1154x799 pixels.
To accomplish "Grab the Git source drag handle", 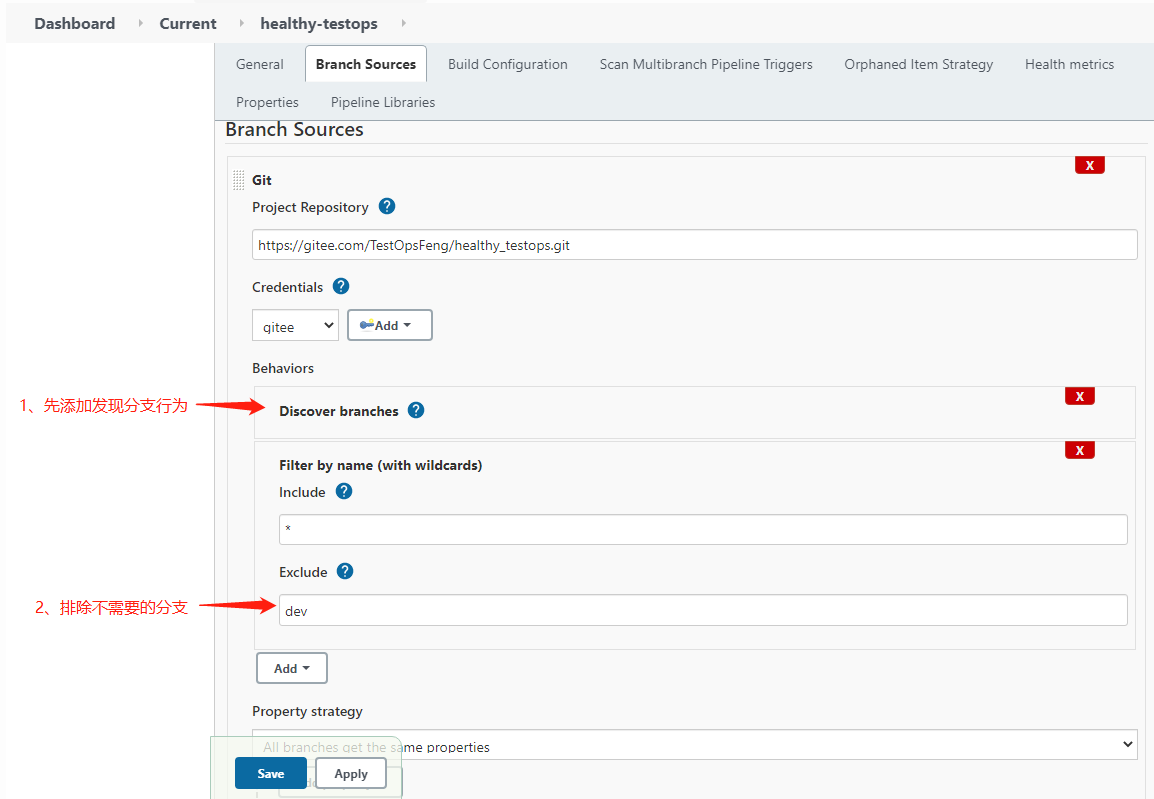I will click(238, 180).
